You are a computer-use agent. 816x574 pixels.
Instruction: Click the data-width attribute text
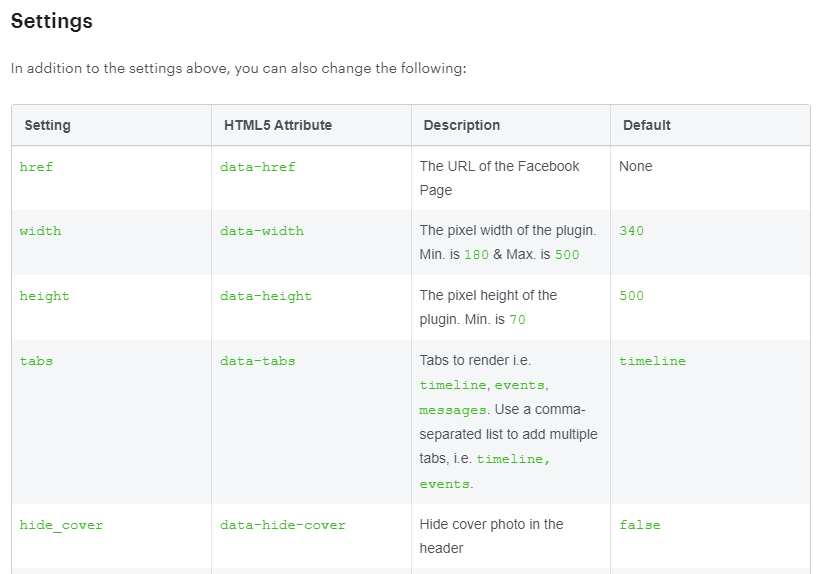coord(262,231)
